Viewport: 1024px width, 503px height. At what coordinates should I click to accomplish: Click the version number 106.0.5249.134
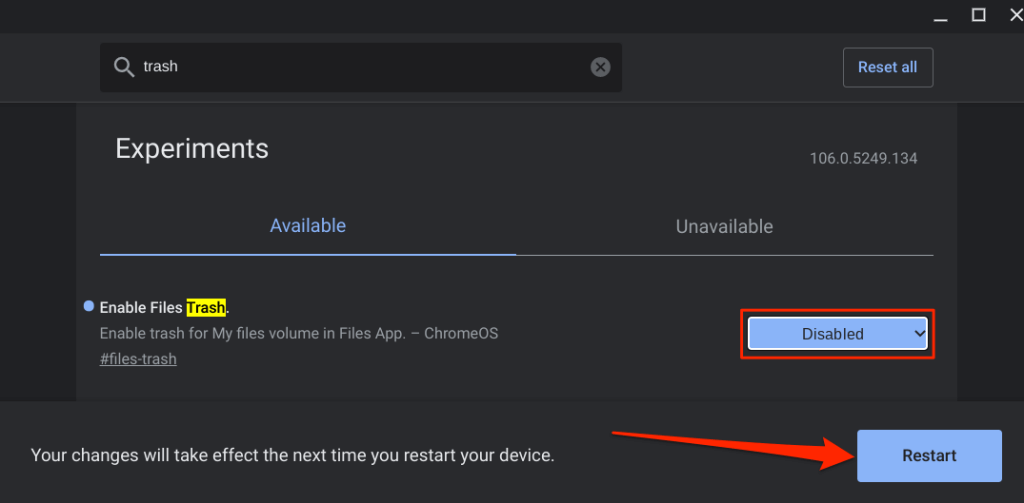[863, 159]
